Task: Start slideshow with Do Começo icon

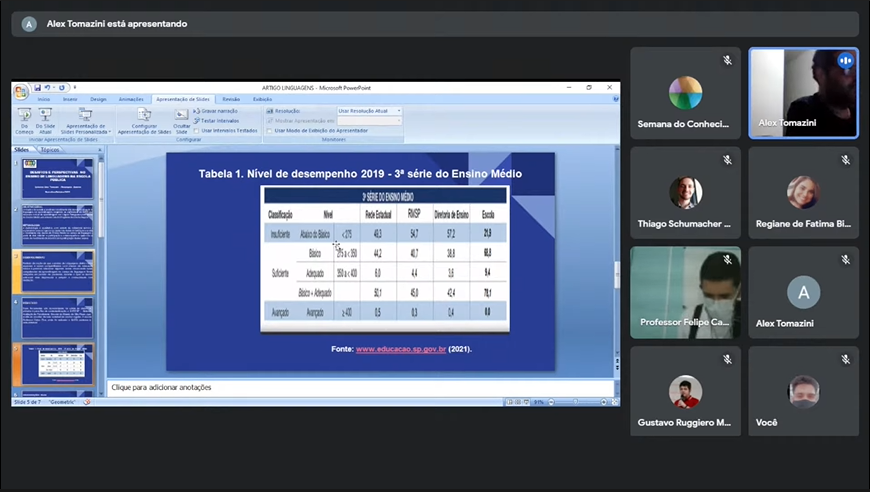Action: pos(24,118)
